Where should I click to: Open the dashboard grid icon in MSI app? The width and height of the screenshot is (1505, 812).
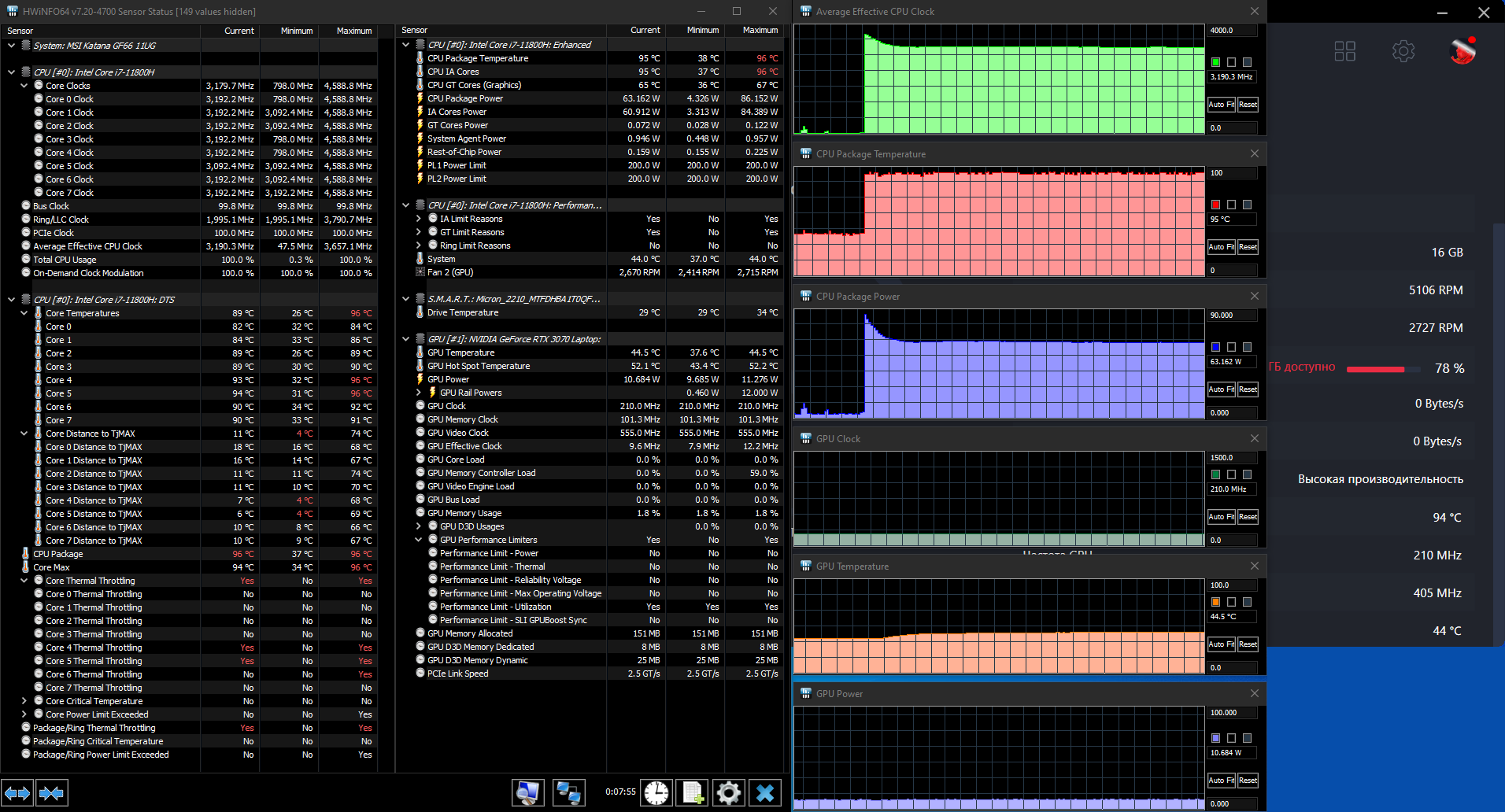[x=1344, y=51]
